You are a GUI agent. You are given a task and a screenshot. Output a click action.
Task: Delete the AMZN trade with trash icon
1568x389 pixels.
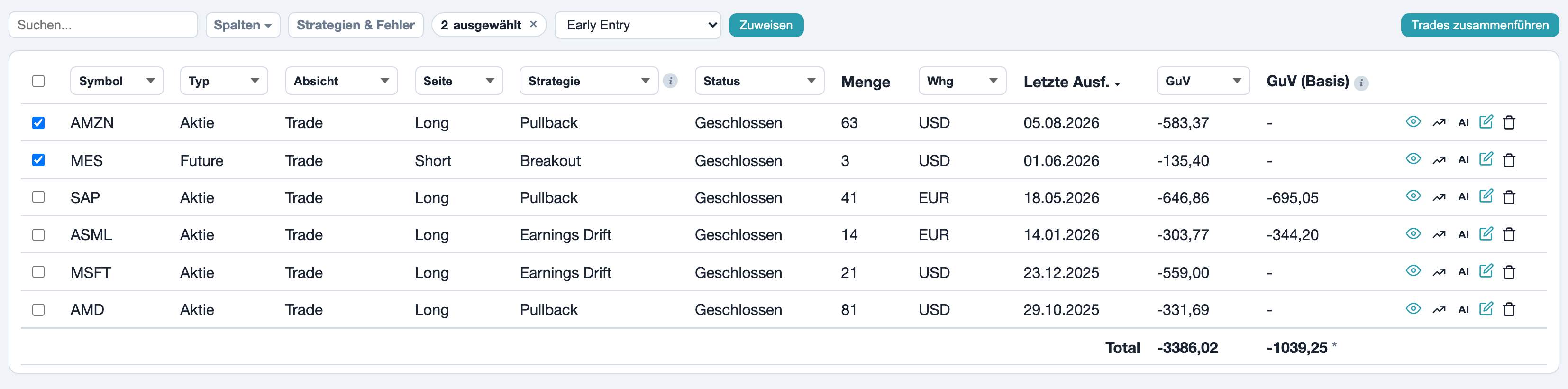(1509, 122)
